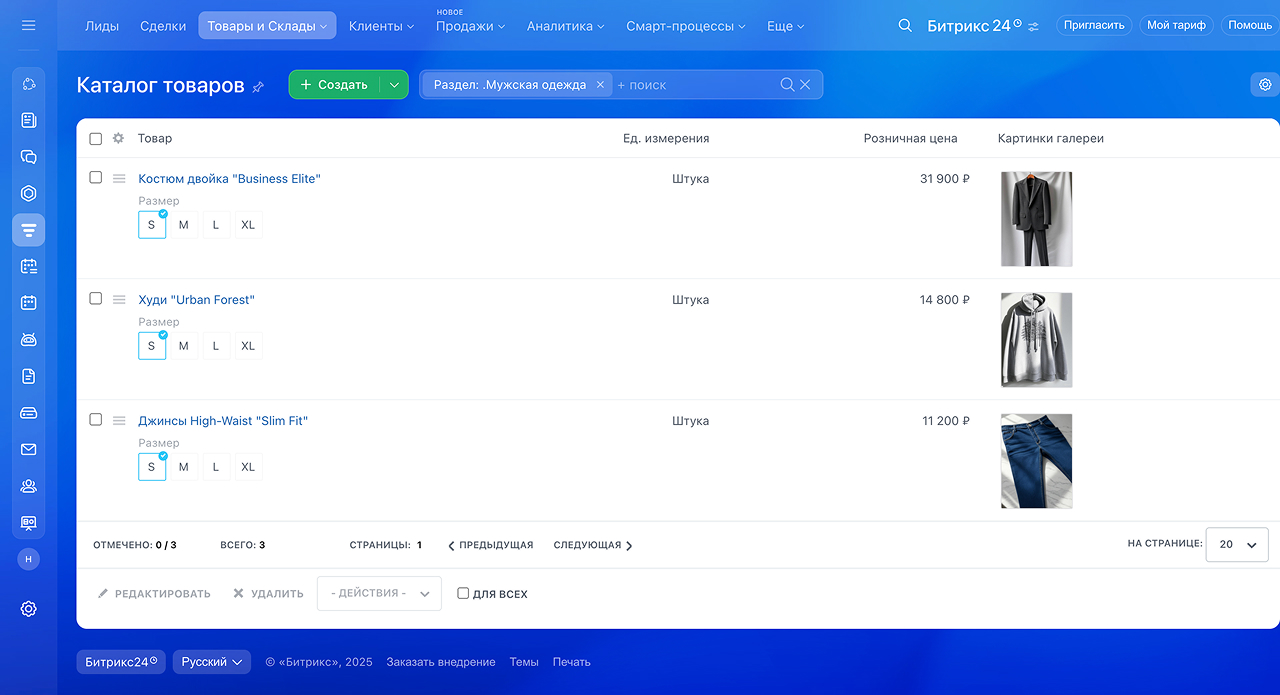Switch to the Сделки tab
This screenshot has width=1280, height=695.
click(163, 26)
